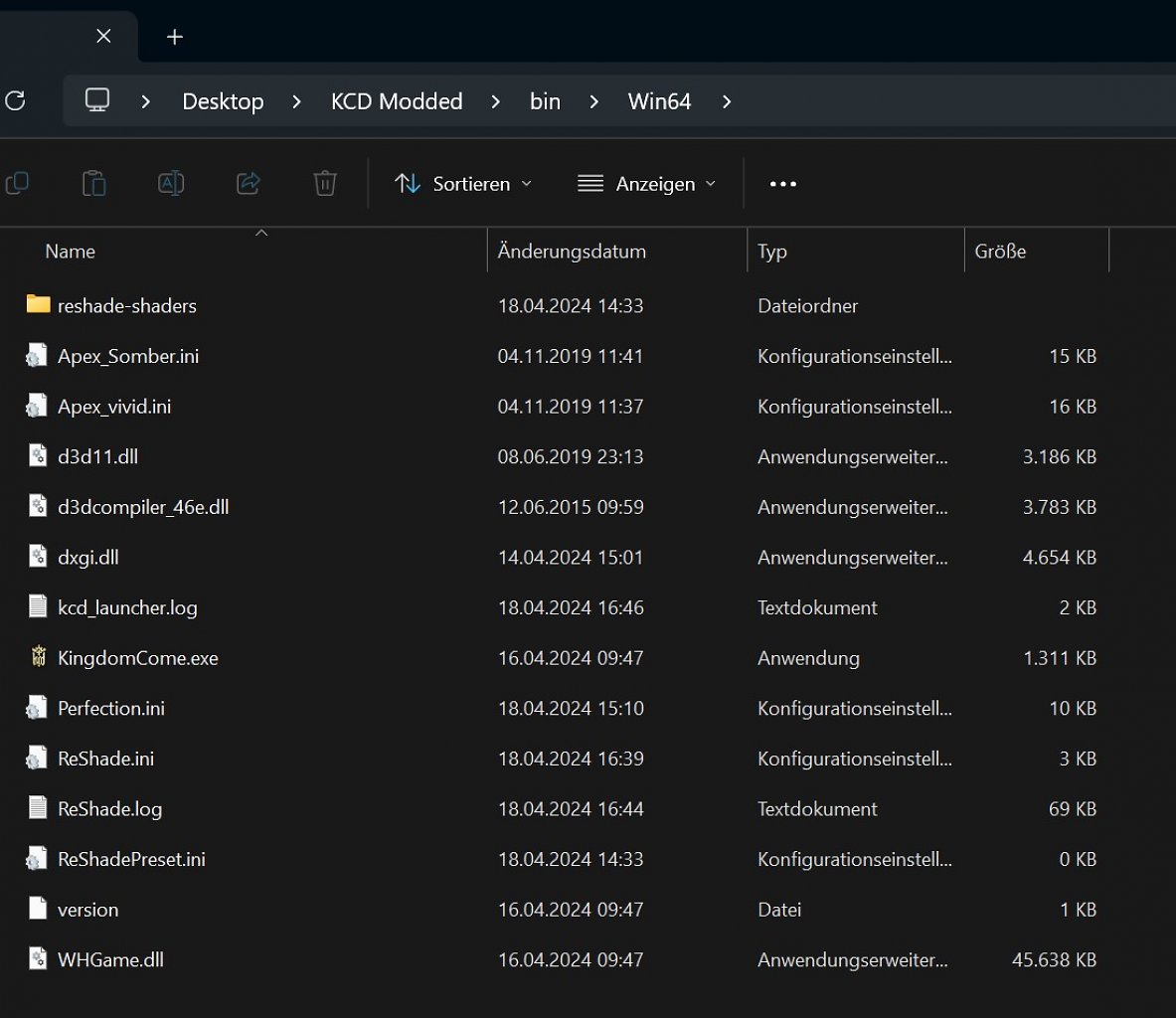The image size is (1176, 1018).
Task: Click the share icon in toolbar
Action: coord(249,183)
